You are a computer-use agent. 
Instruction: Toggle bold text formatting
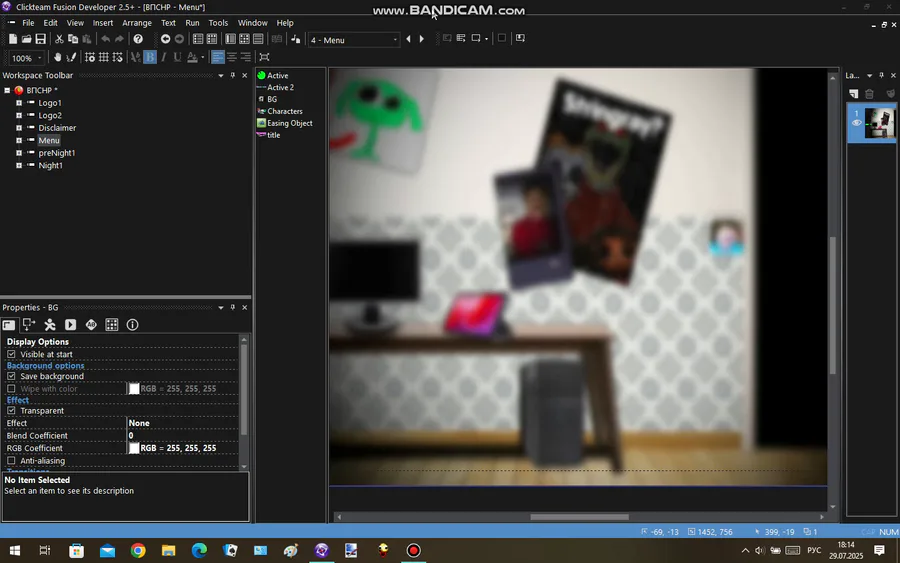[x=150, y=57]
